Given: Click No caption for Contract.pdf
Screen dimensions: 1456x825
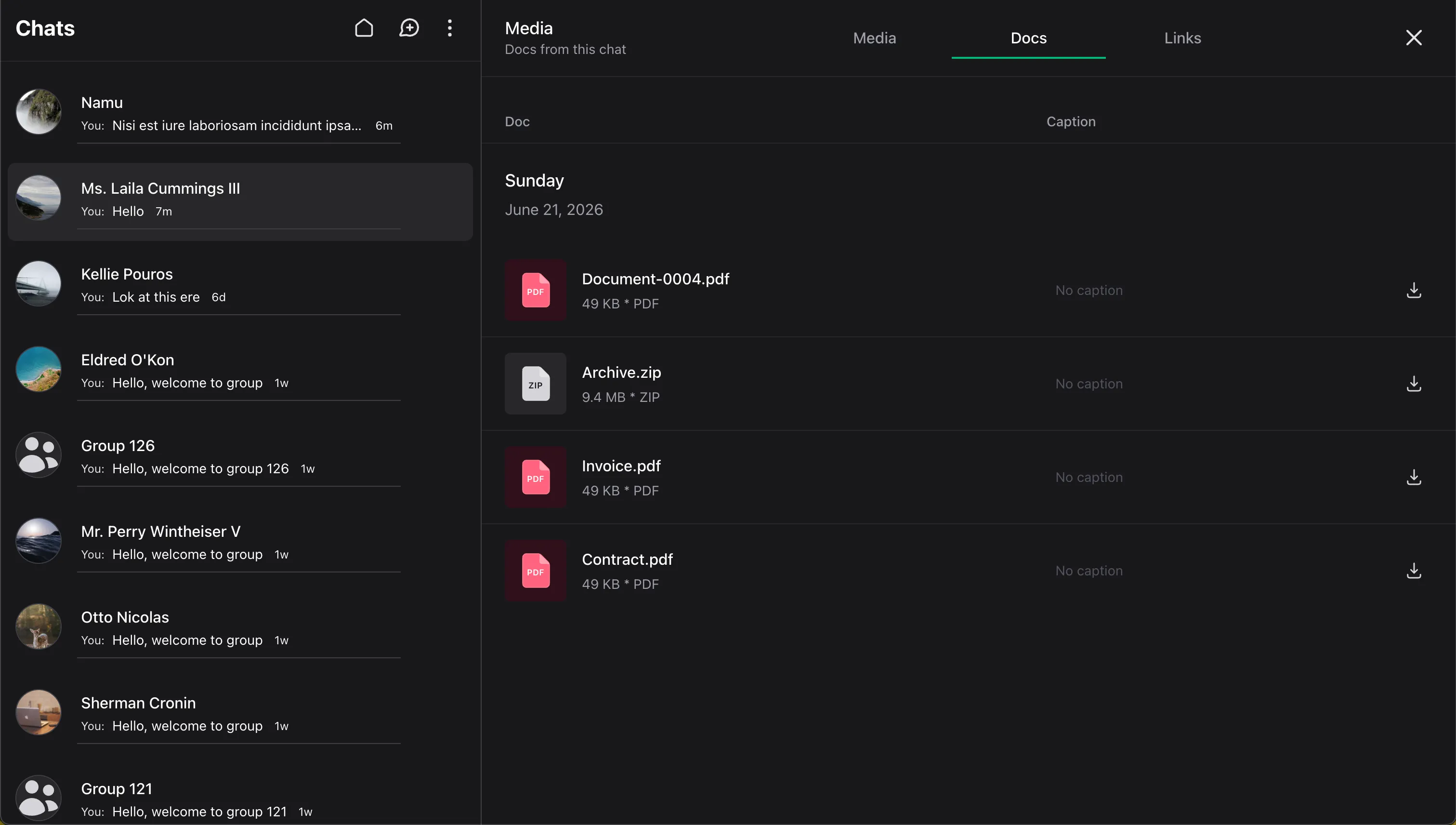Looking at the screenshot, I should tap(1089, 571).
